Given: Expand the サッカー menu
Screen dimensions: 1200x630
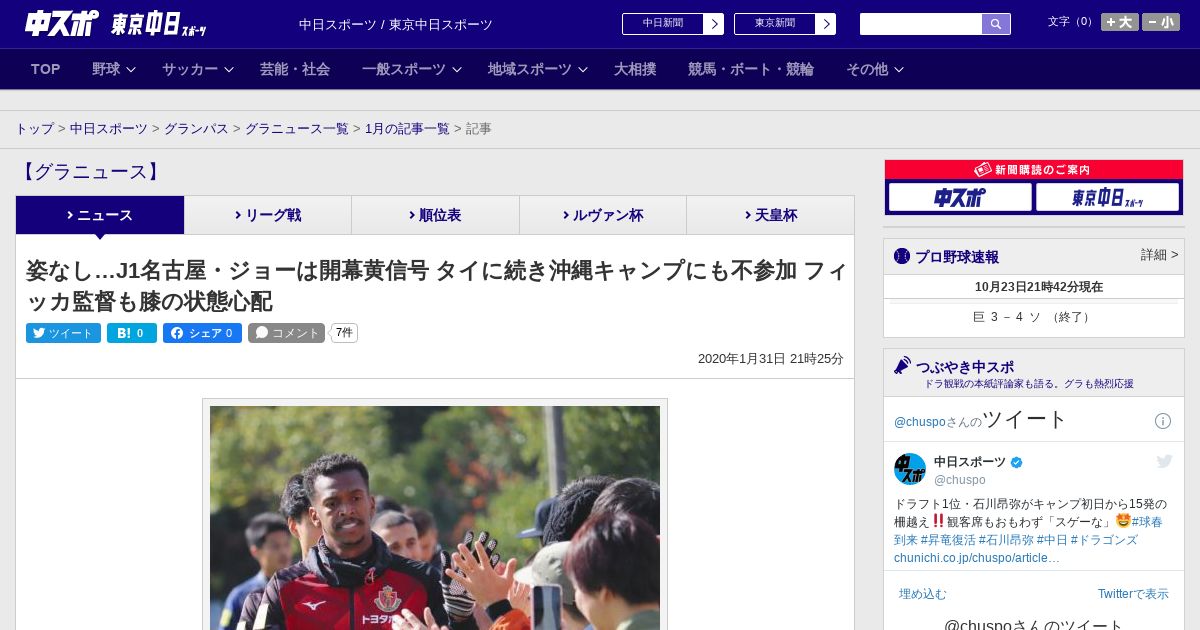Looking at the screenshot, I should coord(197,69).
